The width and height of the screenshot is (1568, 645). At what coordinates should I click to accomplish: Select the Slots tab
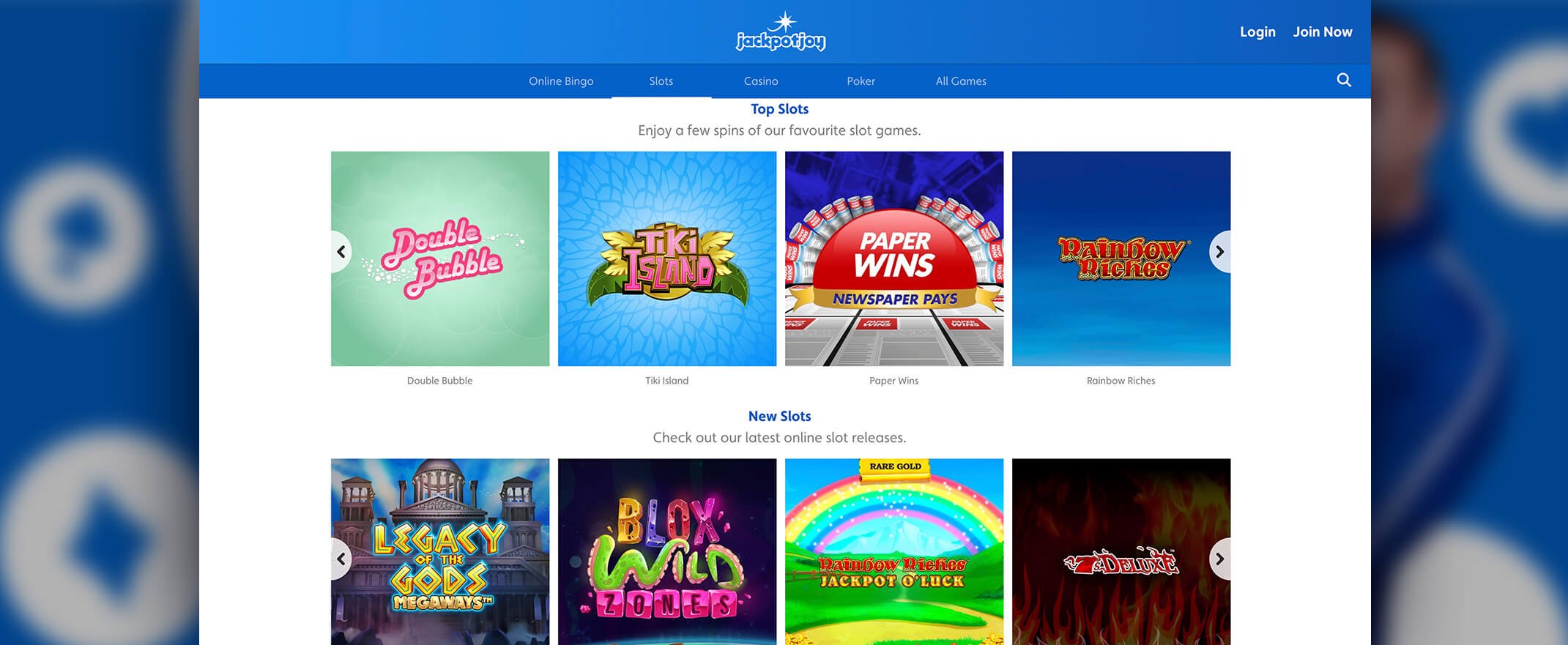(661, 81)
